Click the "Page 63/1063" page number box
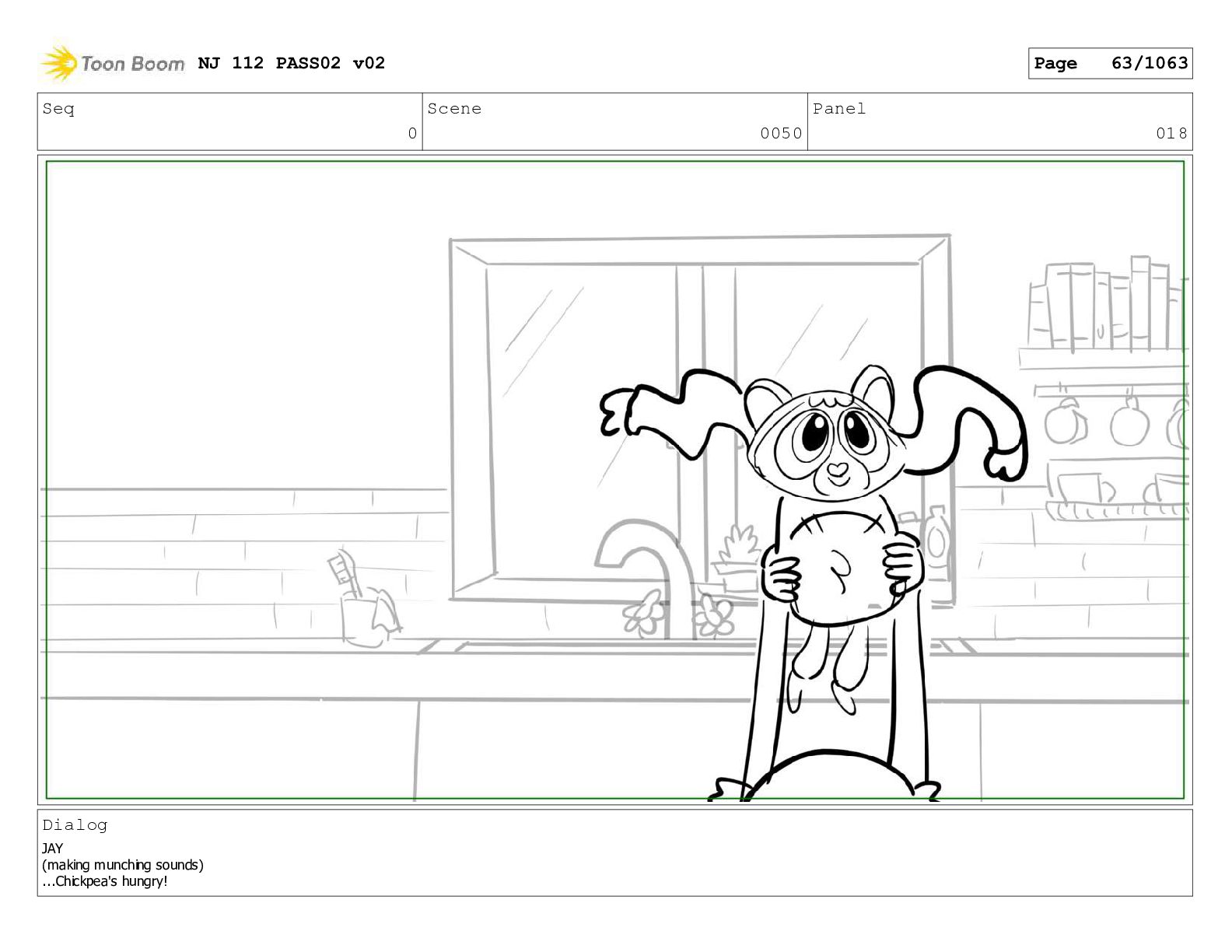The image size is (1232, 952). click(x=1110, y=63)
